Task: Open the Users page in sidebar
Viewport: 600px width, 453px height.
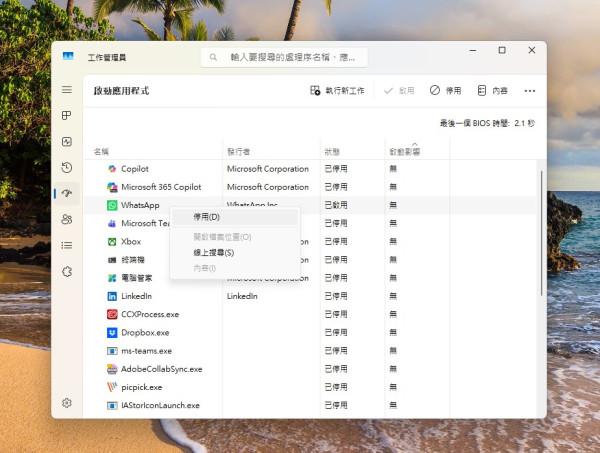Action: pos(67,219)
